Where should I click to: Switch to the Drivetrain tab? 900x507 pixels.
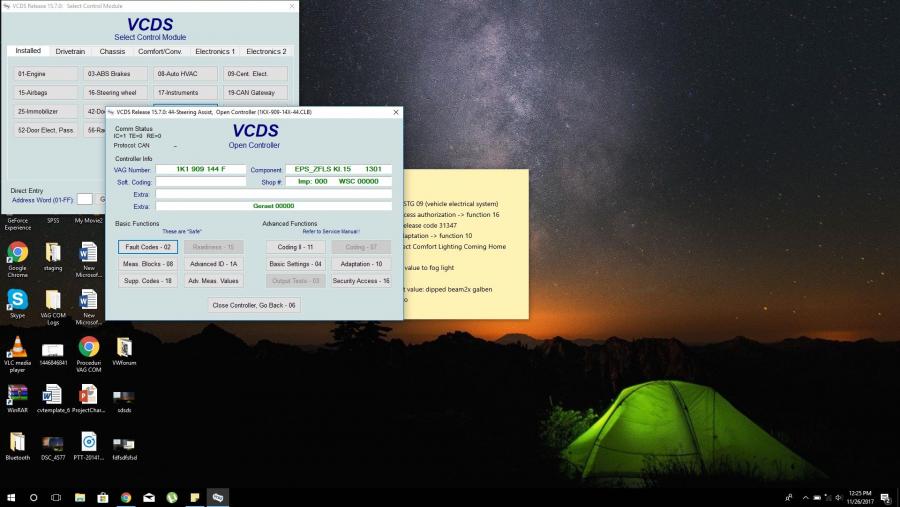point(70,51)
